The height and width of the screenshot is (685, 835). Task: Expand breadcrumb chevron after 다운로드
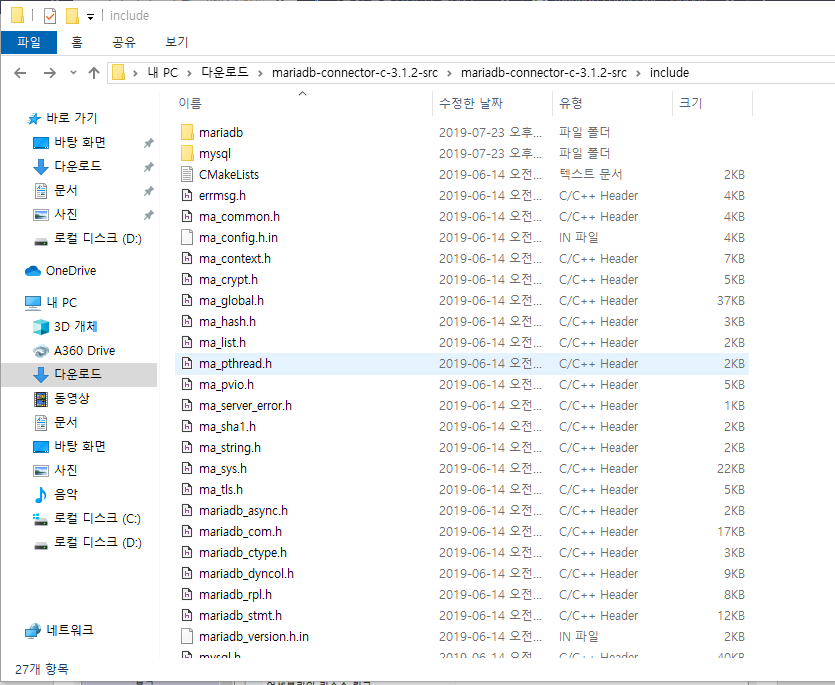pyautogui.click(x=260, y=74)
